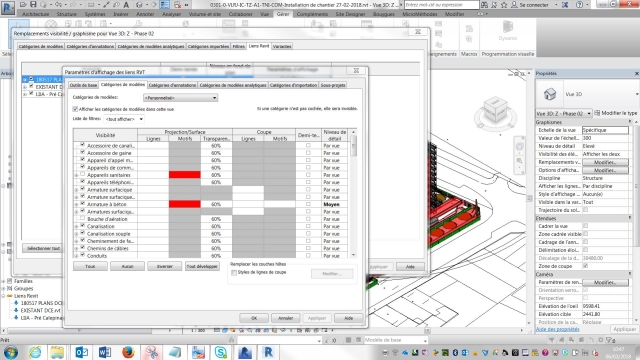Image resolution: width=640 pixels, height=360 pixels.
Task: Click the 'Echelle de la vue' Spécifique field
Action: [x=605, y=130]
